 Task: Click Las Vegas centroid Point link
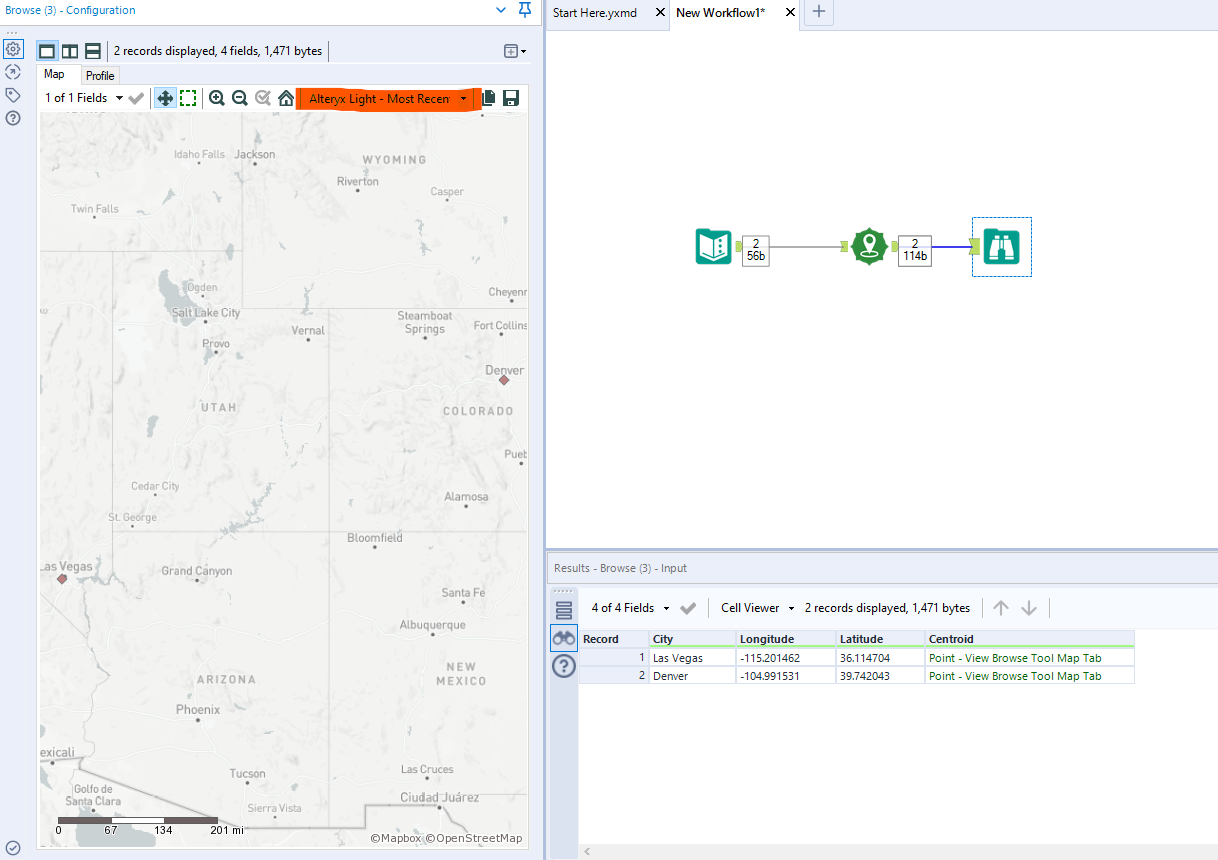(1015, 658)
